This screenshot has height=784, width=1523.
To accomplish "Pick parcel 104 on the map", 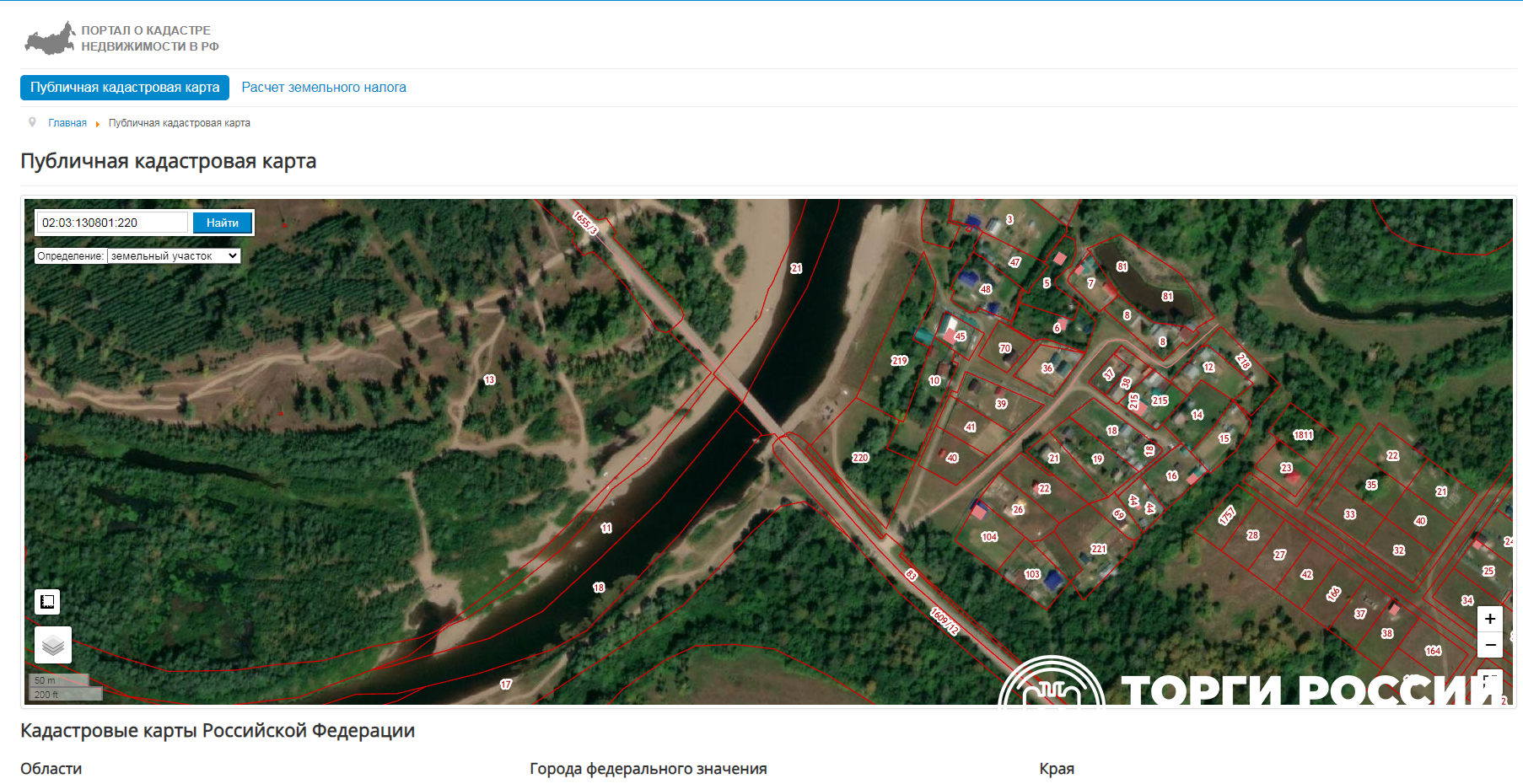I will click(x=989, y=537).
